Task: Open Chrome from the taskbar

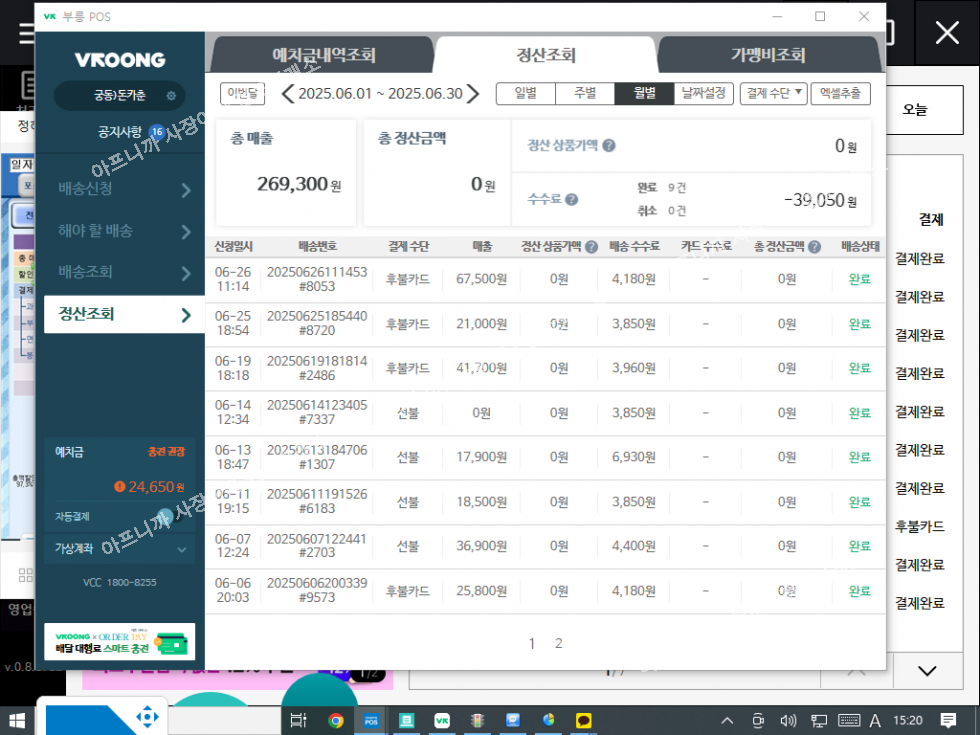Action: pyautogui.click(x=336, y=720)
